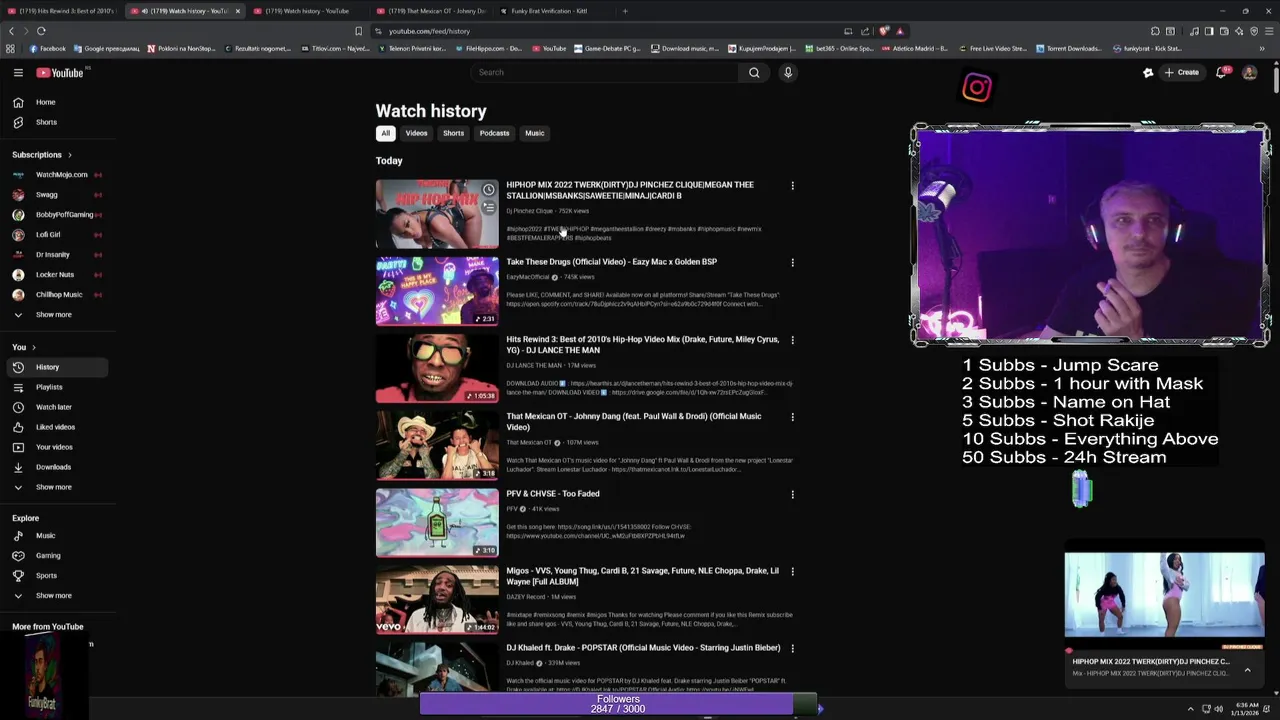This screenshot has width=1280, height=720.
Task: Expand the mini player chevron
Action: [1247, 670]
